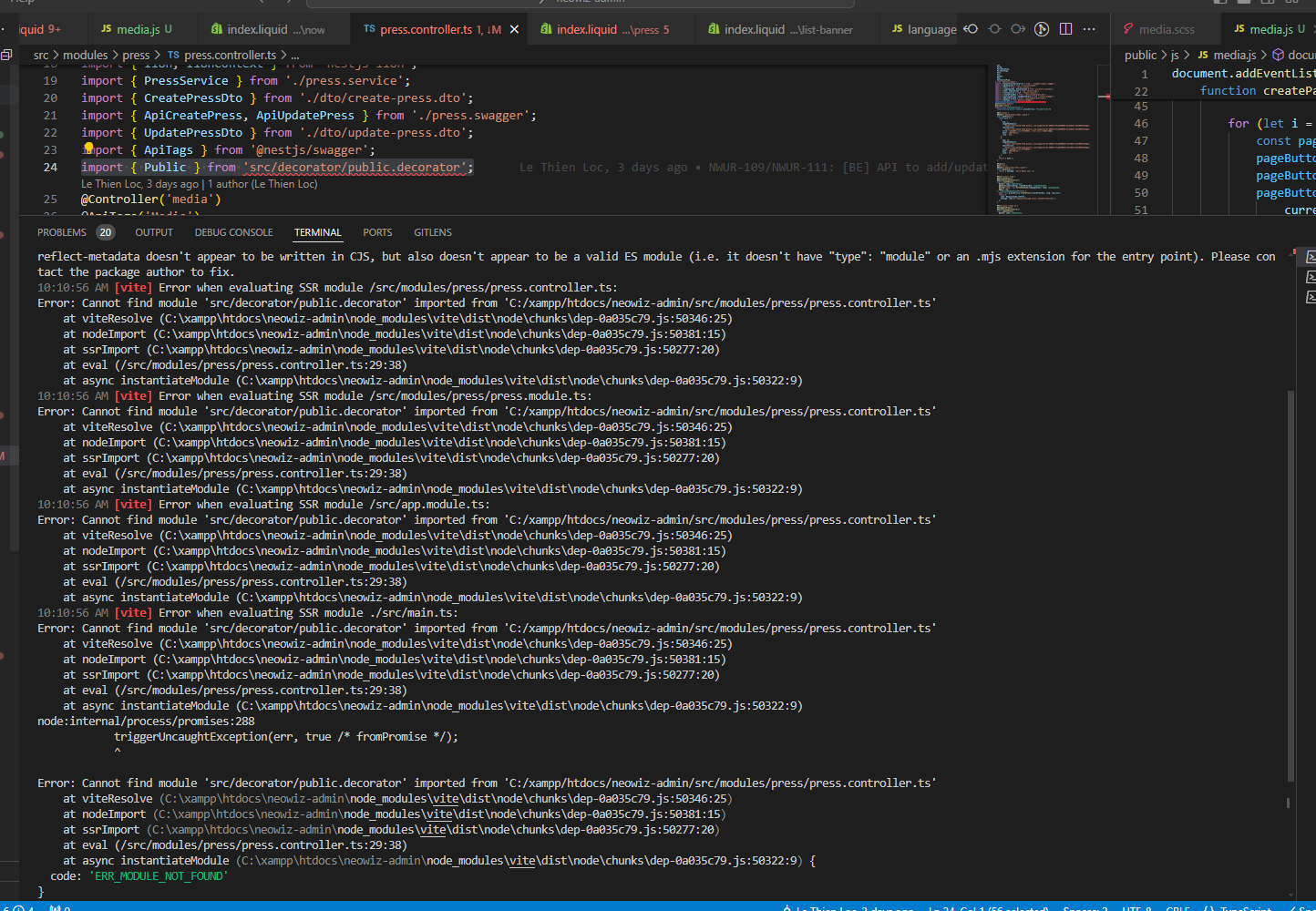
Task: Click the UTF-8 encoding status item
Action: coord(1136,908)
